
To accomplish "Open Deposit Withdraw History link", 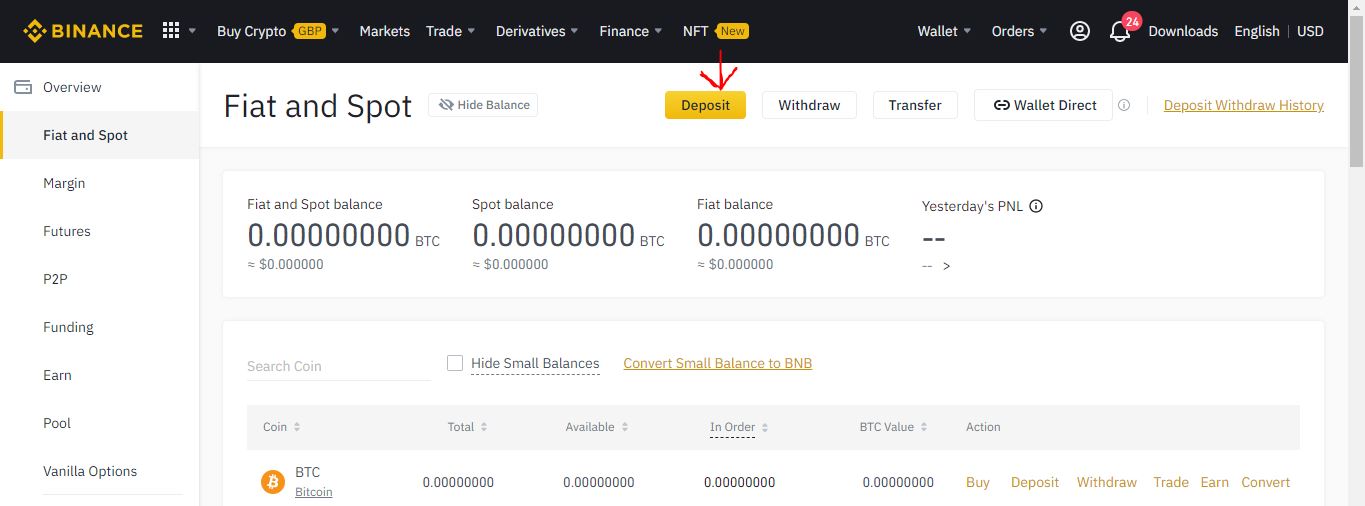I will (x=1244, y=105).
